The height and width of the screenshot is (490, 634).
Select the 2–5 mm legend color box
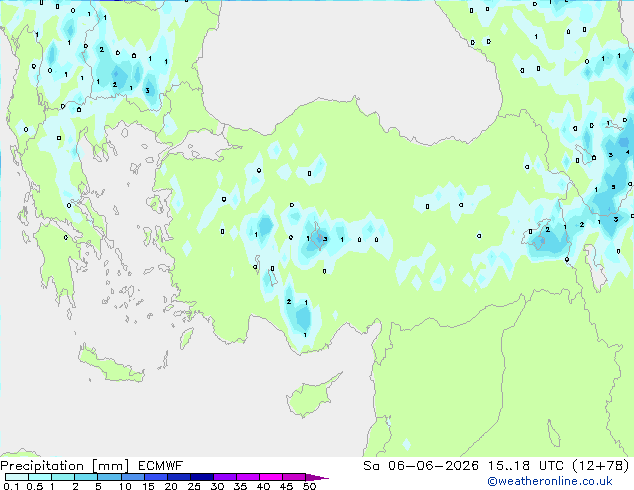point(86,477)
